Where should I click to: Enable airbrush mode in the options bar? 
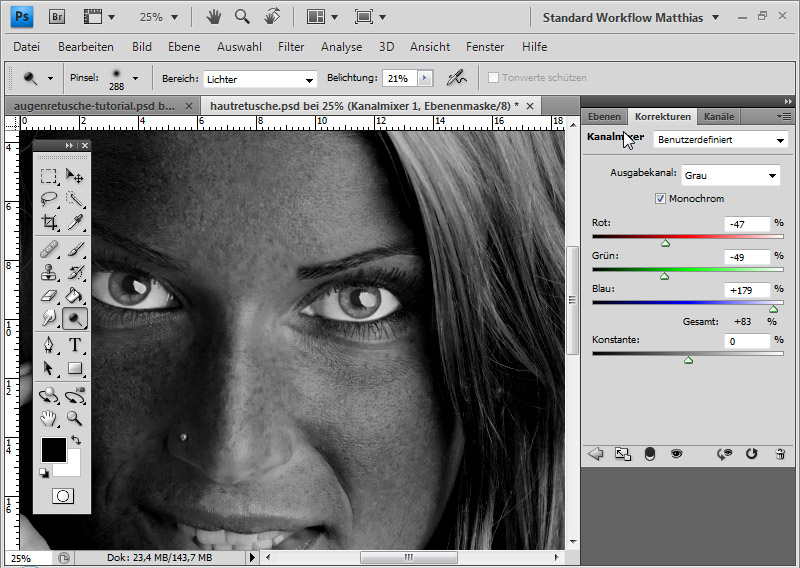click(457, 78)
